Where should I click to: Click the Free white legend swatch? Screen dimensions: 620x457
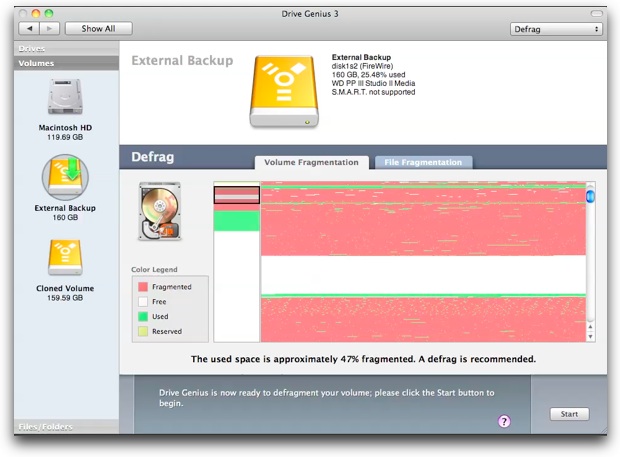point(143,302)
